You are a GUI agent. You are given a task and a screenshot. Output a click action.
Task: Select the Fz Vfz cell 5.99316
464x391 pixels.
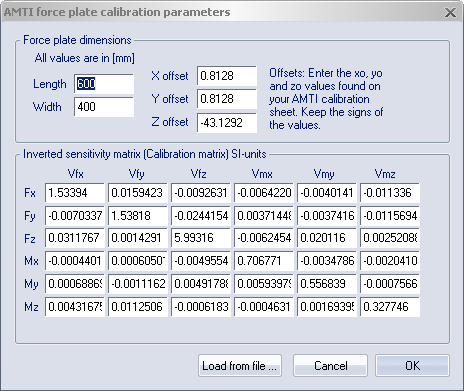[201, 238]
